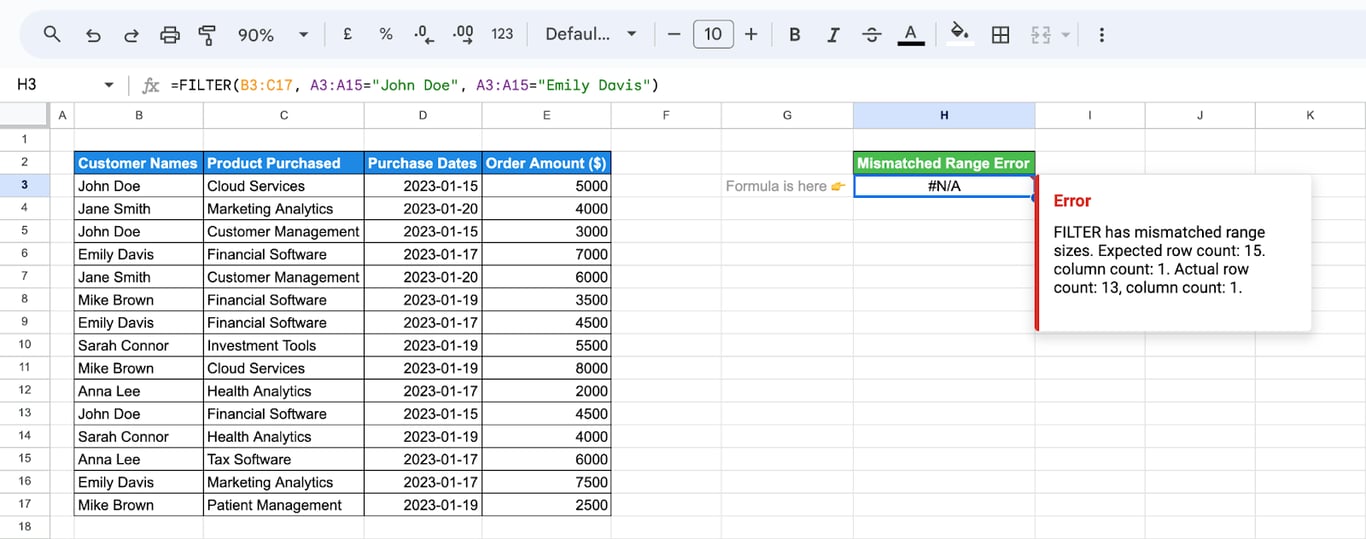Open the text color picker
Viewport: 1366px width, 539px height.
pyautogui.click(x=910, y=35)
